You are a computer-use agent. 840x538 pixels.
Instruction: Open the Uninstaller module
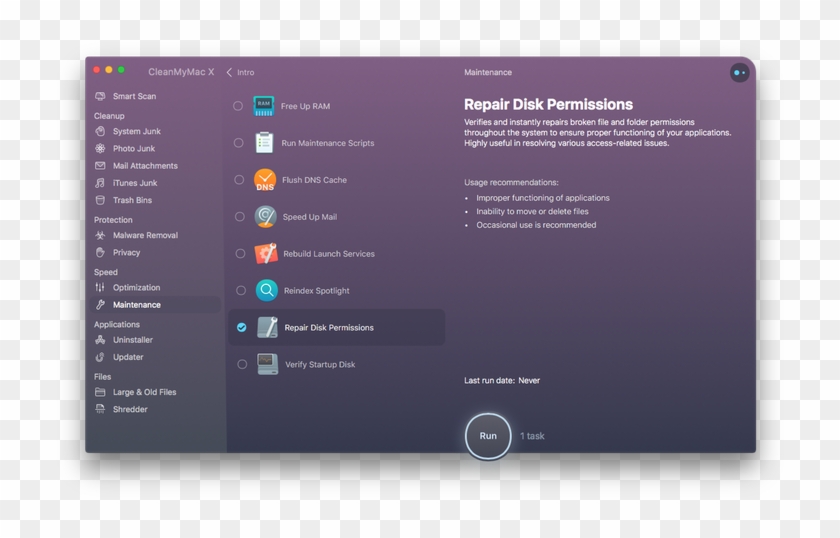pyautogui.click(x=132, y=340)
